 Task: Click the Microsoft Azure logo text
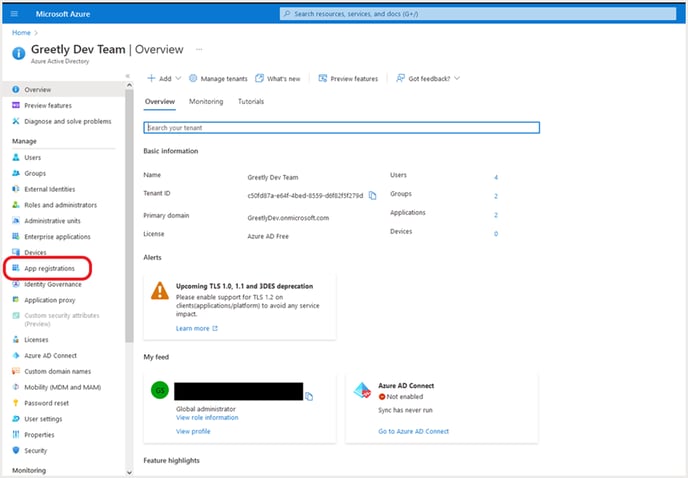[63, 14]
